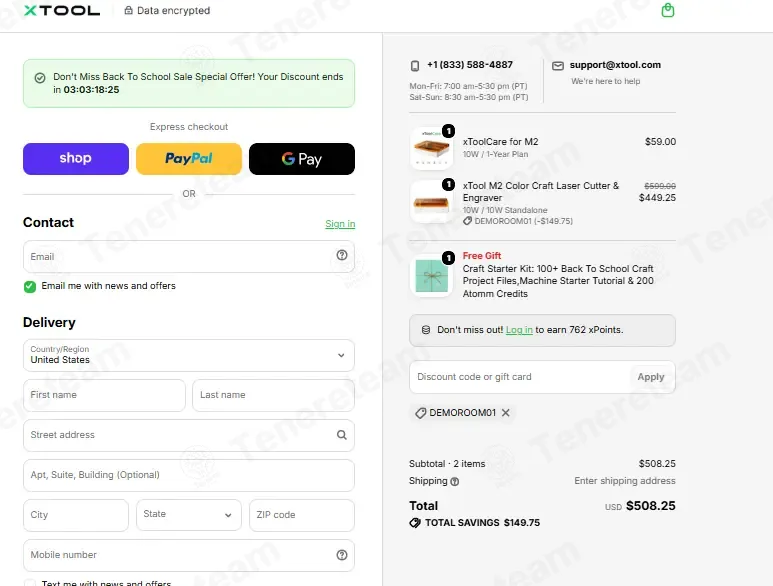The image size is (773, 586).
Task: Click the $449.25 discounted price
Action: click(x=657, y=198)
